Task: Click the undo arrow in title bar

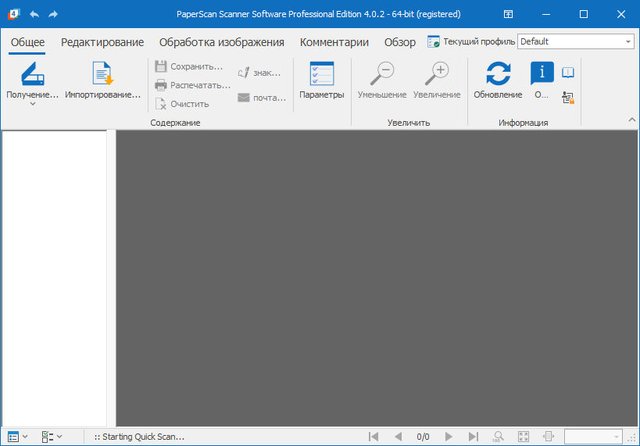Action: pos(35,14)
